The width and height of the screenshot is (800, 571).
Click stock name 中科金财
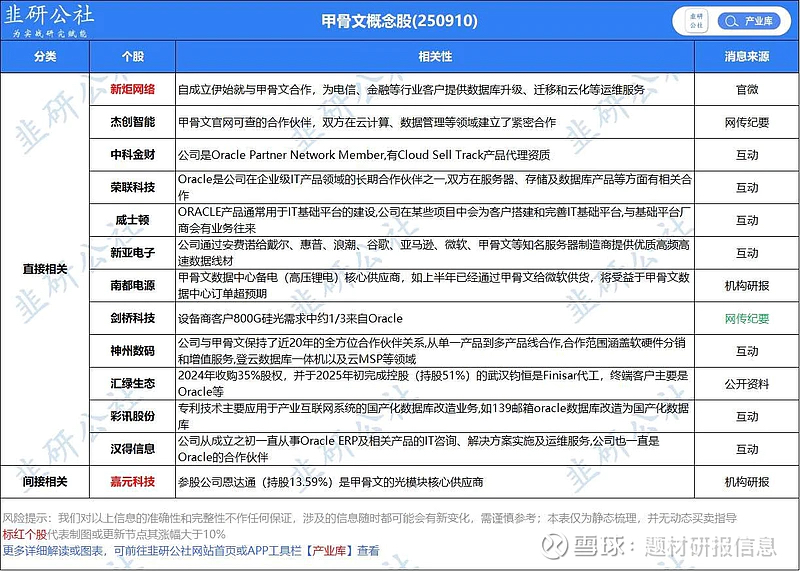tap(133, 155)
